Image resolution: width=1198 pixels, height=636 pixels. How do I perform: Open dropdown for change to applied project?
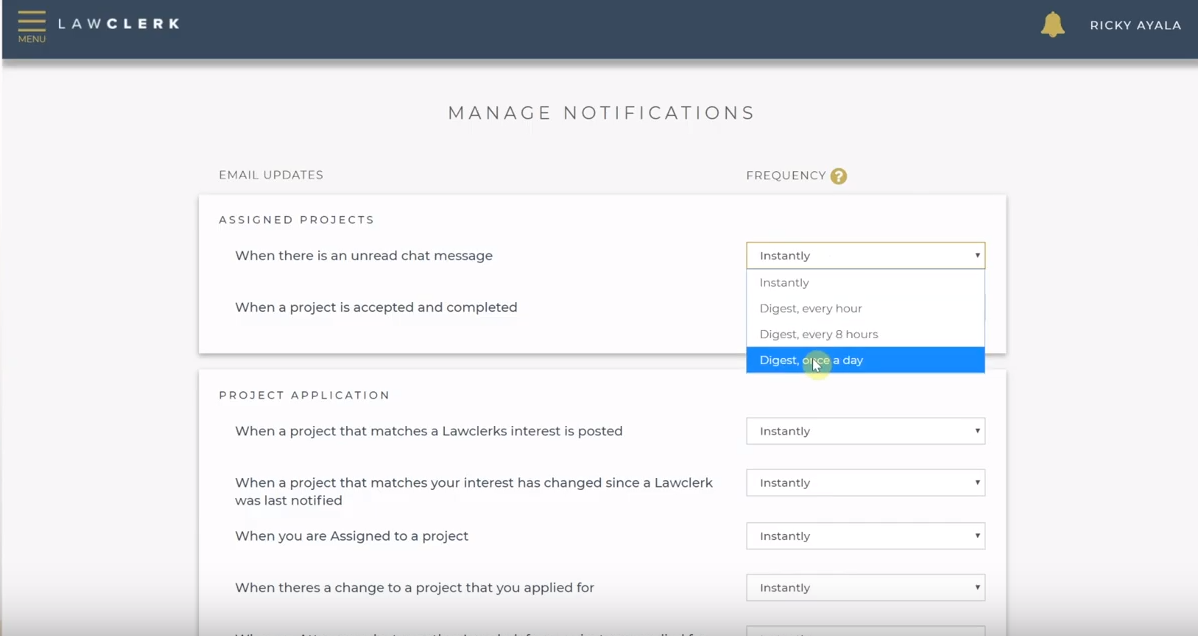point(865,588)
